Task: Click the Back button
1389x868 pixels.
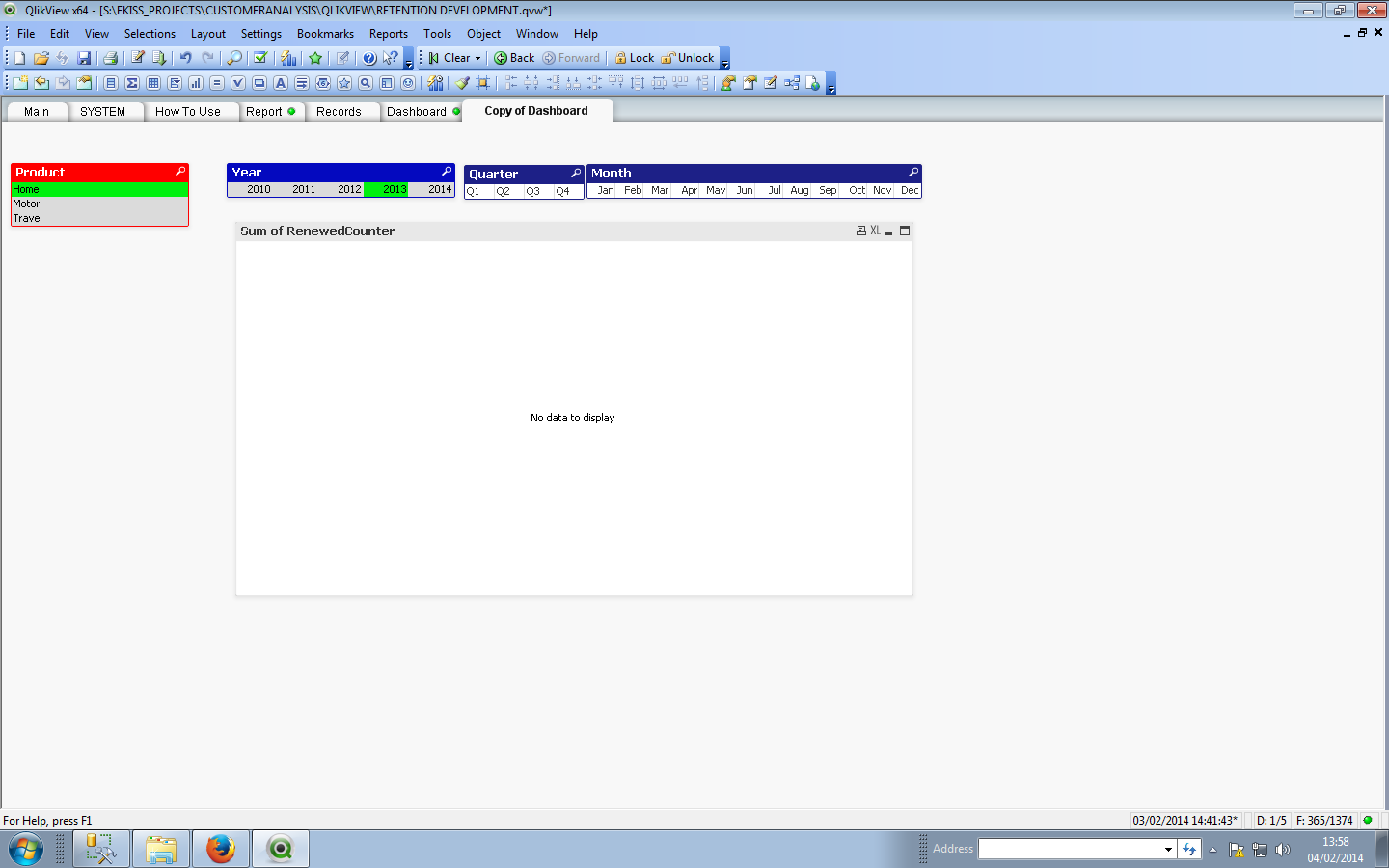Action: tap(514, 58)
